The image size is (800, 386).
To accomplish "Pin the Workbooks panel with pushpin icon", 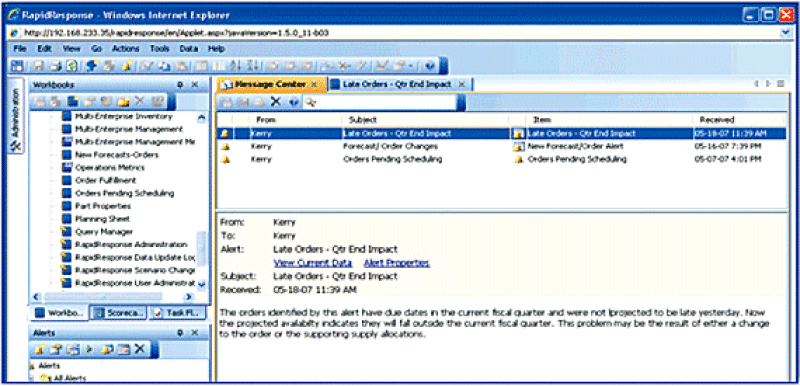I will click(x=180, y=85).
